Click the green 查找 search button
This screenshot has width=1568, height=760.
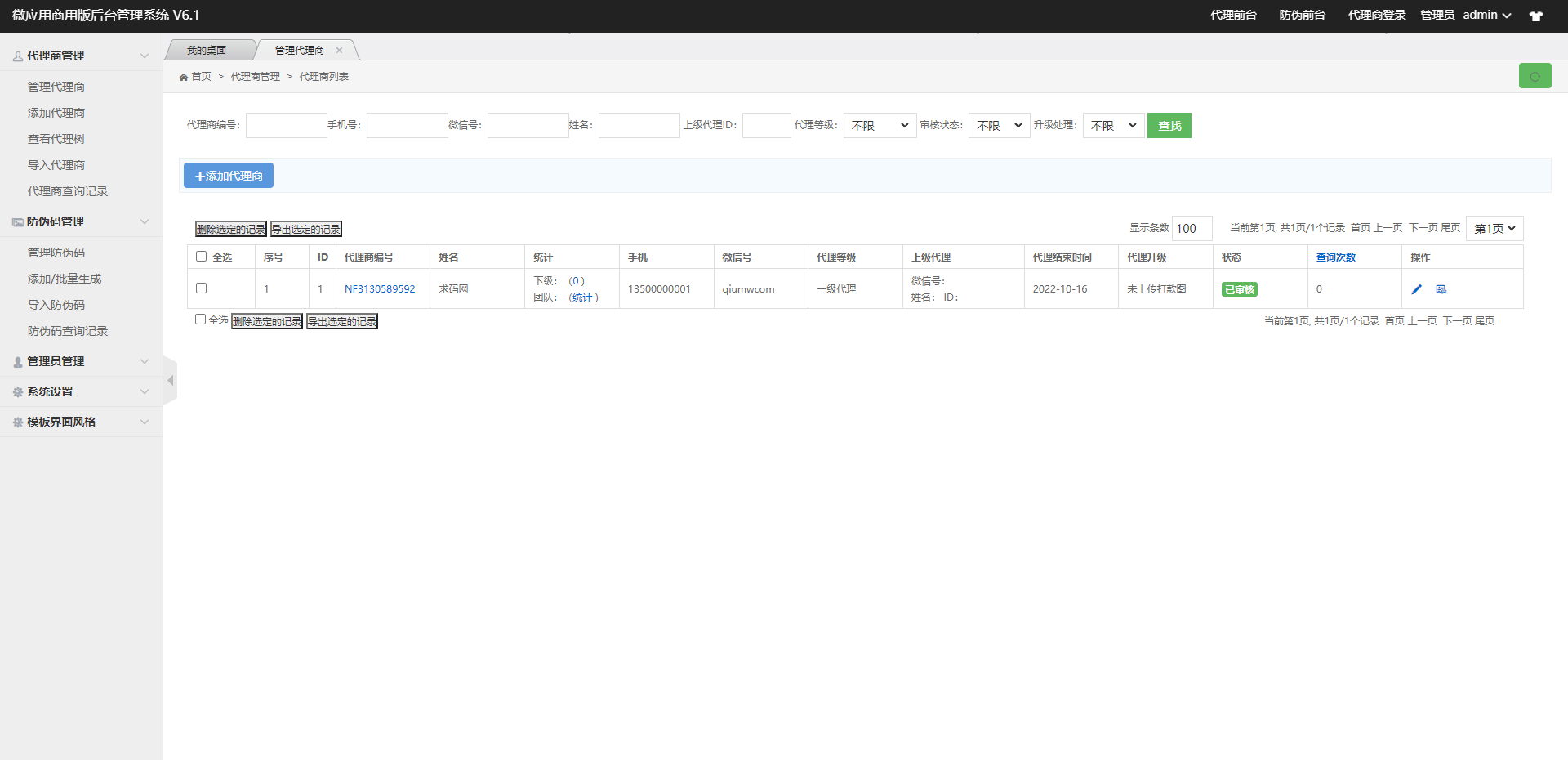[1169, 126]
